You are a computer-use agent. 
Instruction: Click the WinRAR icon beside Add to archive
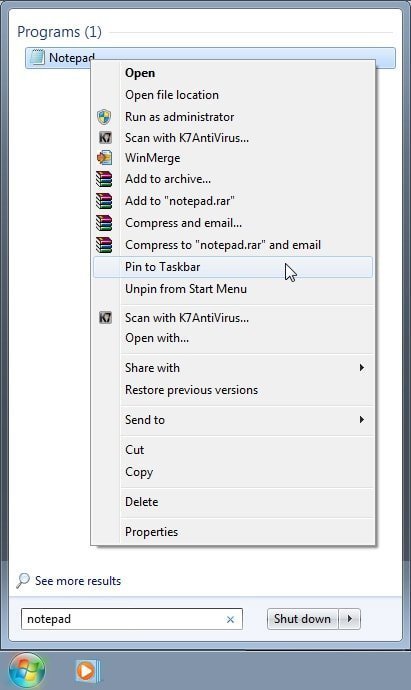(x=104, y=179)
